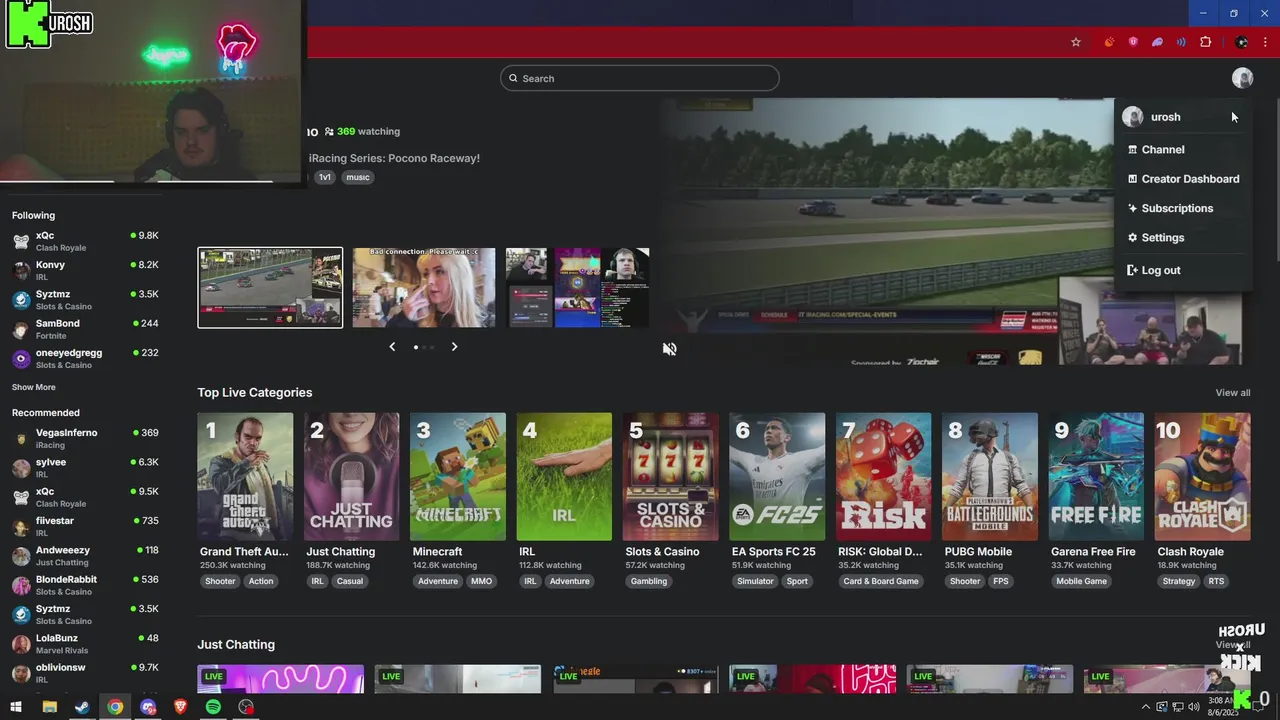Click the Card & Board Game tag
The height and width of the screenshot is (720, 1280).
pyautogui.click(x=881, y=581)
